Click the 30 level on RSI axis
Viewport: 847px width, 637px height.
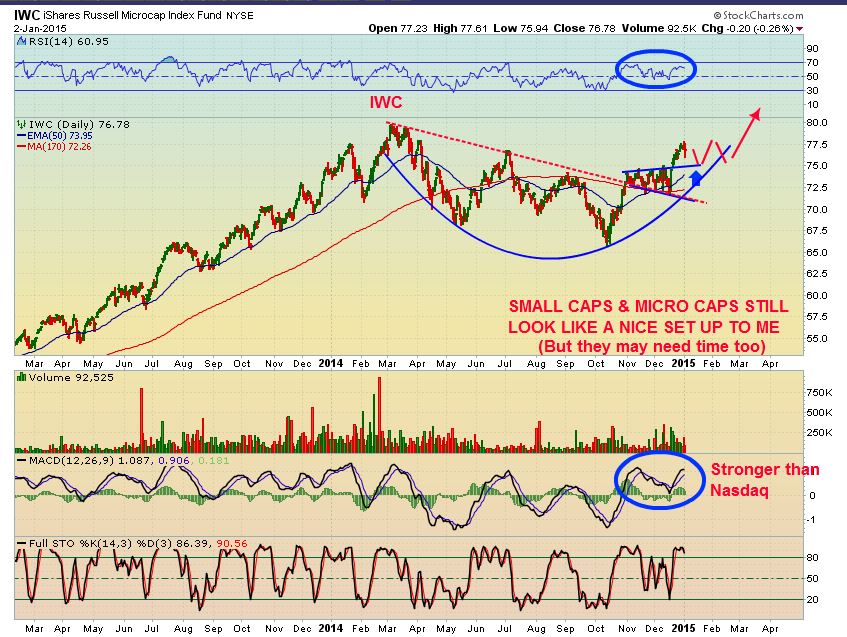812,90
